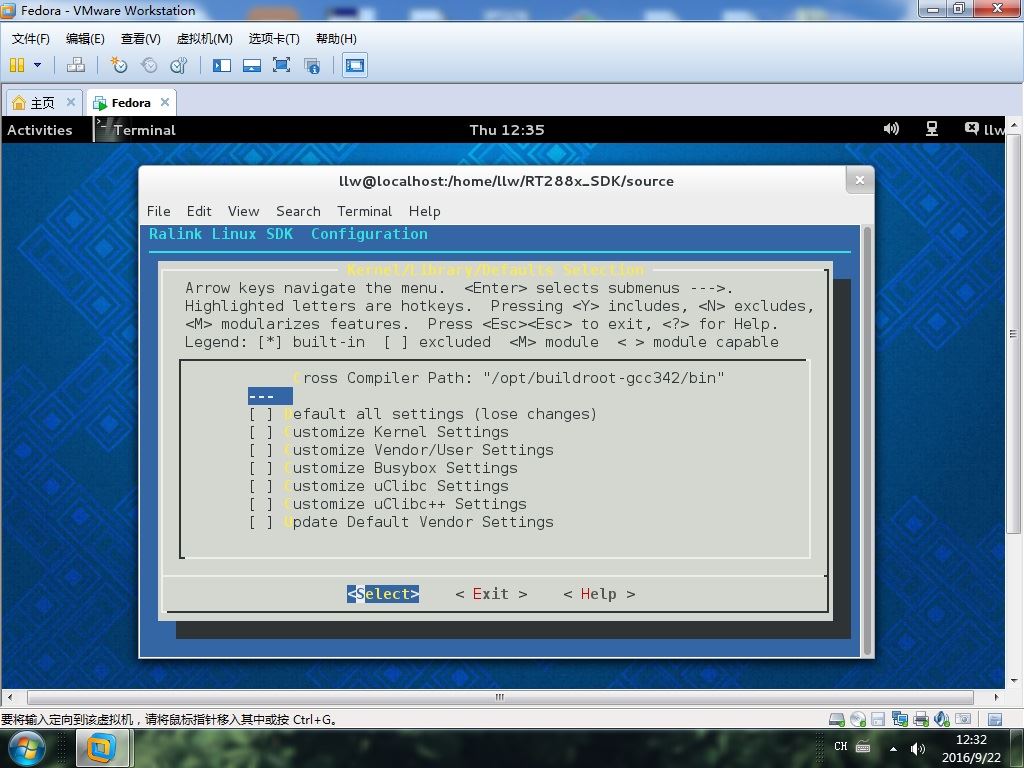This screenshot has height=768, width=1024.
Task: Close the 主页 tab
Action: (x=71, y=102)
